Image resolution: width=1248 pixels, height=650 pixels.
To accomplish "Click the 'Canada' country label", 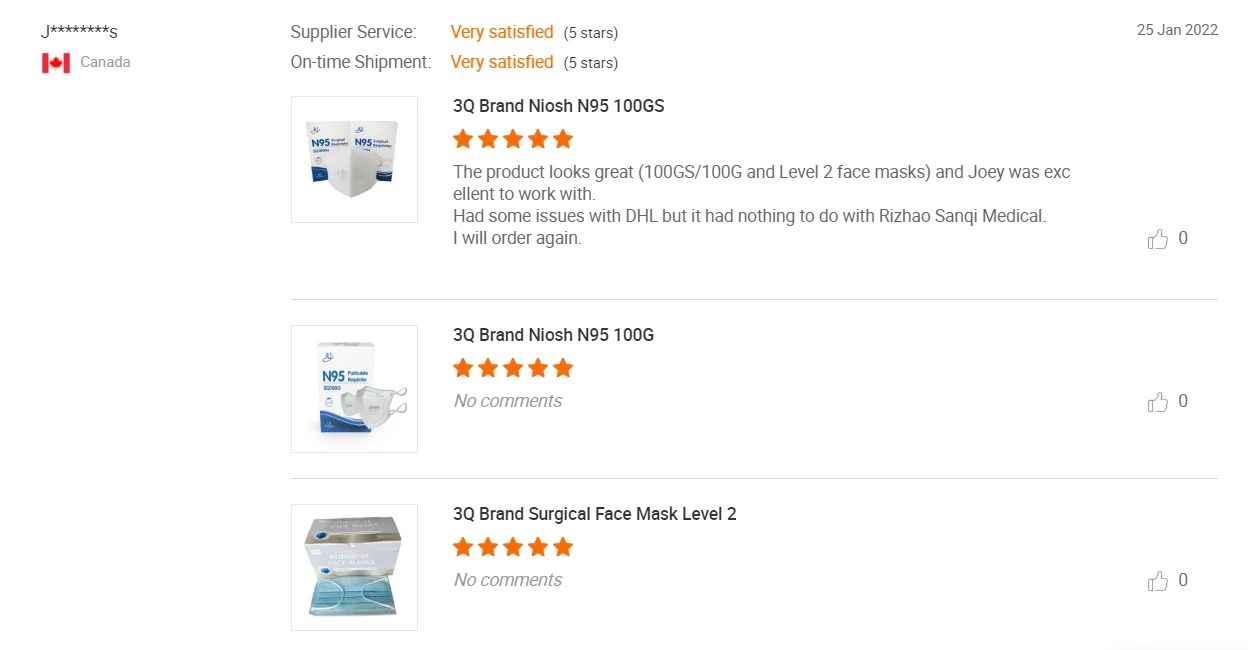I will [x=105, y=62].
